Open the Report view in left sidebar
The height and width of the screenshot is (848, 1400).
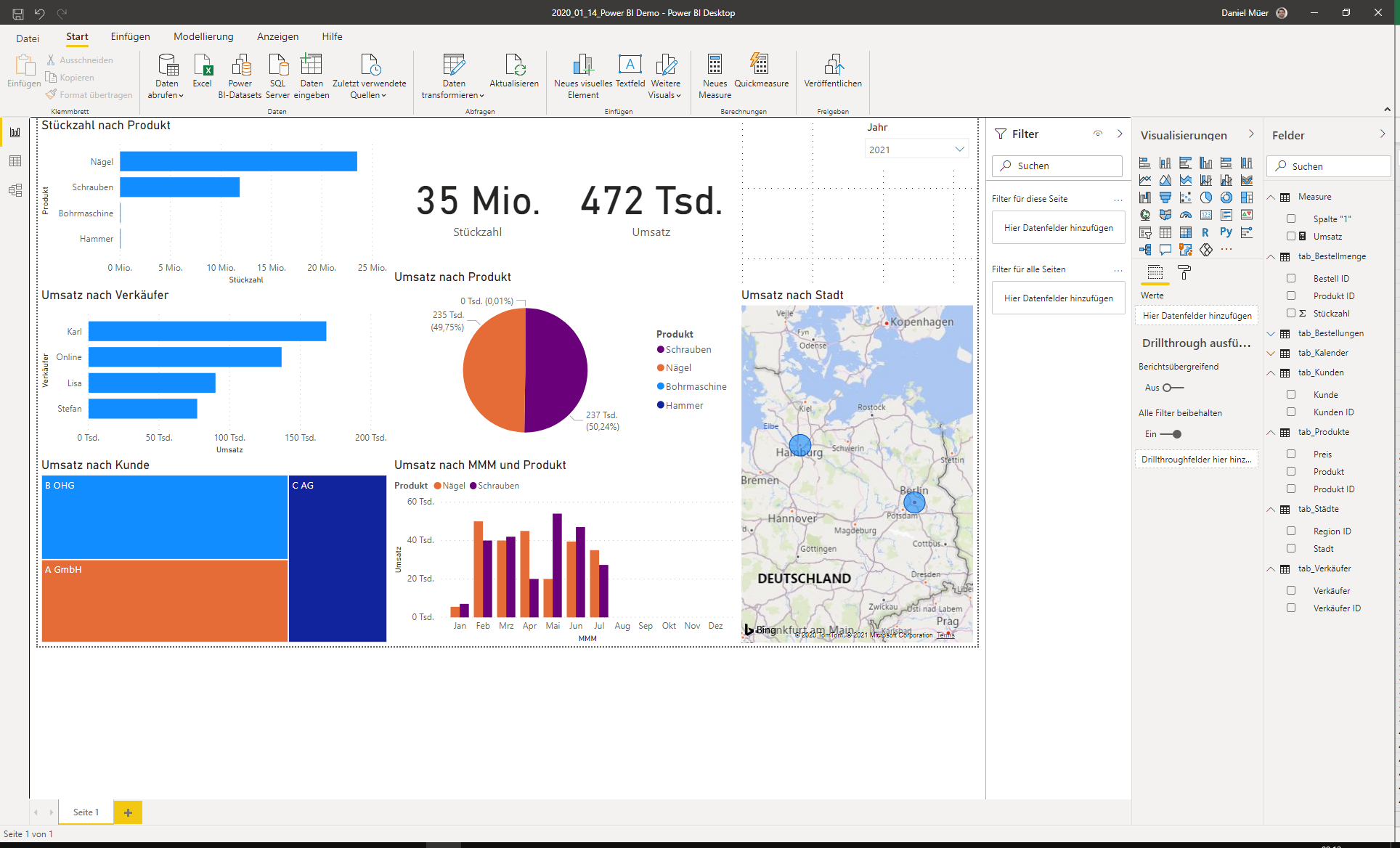(x=15, y=132)
